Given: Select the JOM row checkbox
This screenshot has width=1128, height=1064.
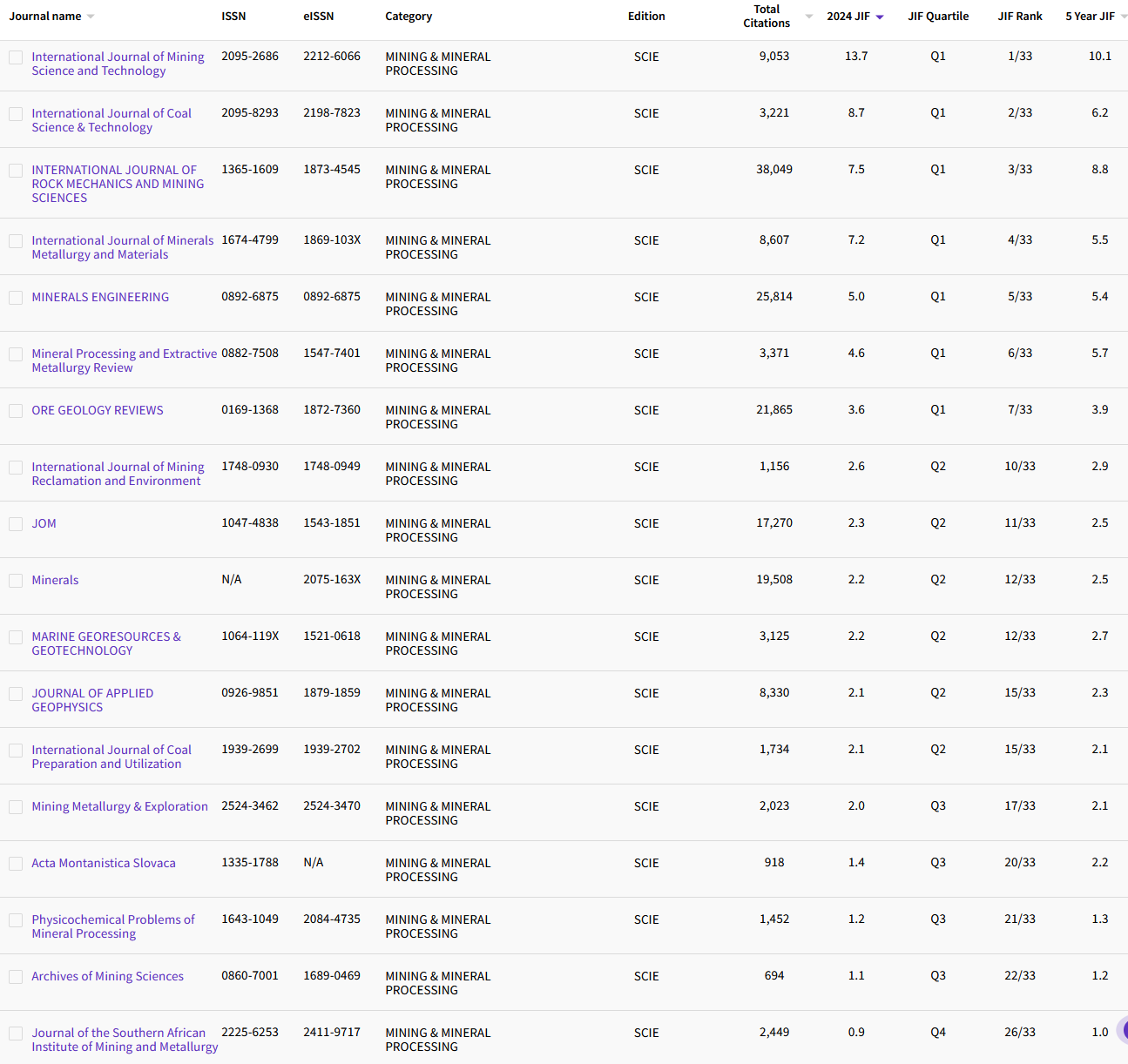Looking at the screenshot, I should click(16, 524).
